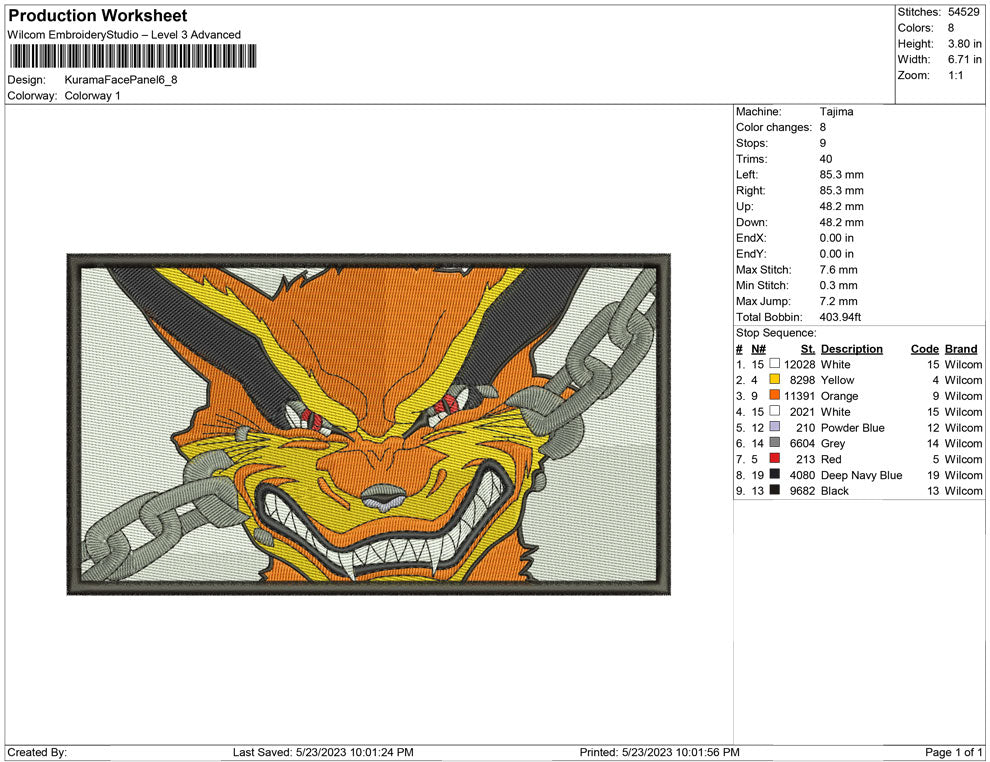Click the Max Stitch value 7.6 mm
The height and width of the screenshot is (762, 990).
tap(838, 270)
